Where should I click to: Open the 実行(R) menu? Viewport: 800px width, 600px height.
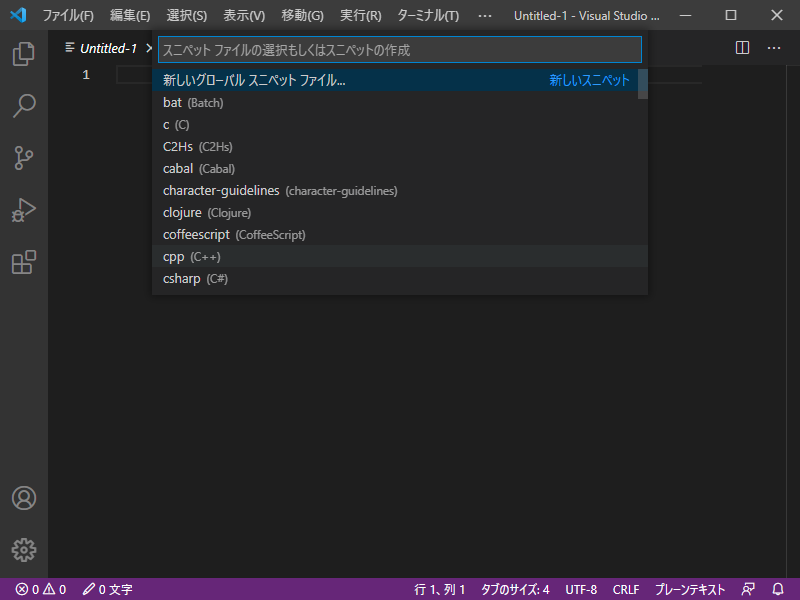point(361,15)
